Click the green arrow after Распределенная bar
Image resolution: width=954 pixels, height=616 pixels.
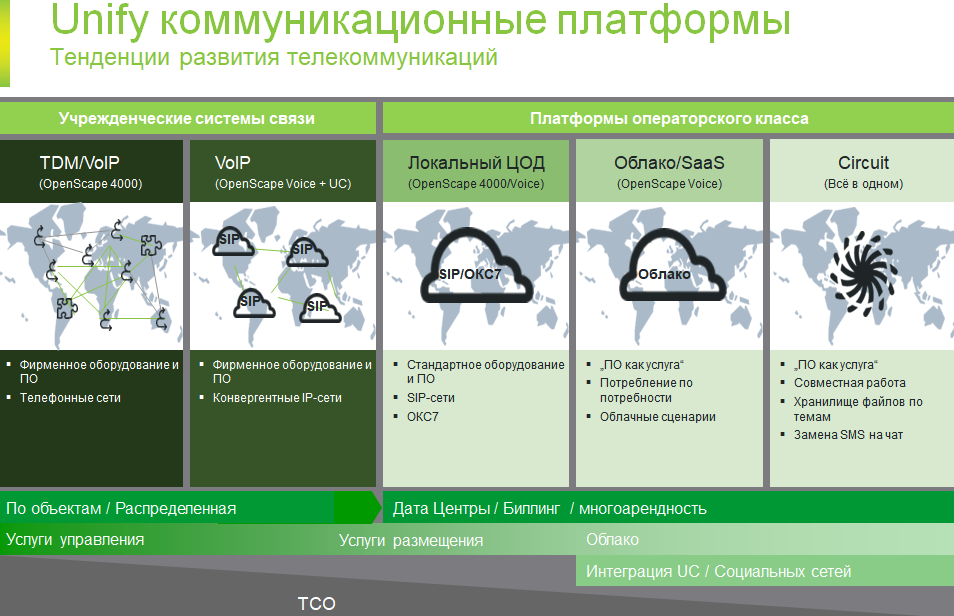point(357,508)
